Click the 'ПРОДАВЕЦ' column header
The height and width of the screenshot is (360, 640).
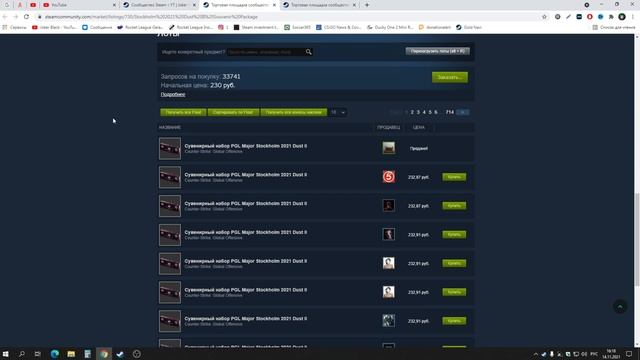(389, 127)
